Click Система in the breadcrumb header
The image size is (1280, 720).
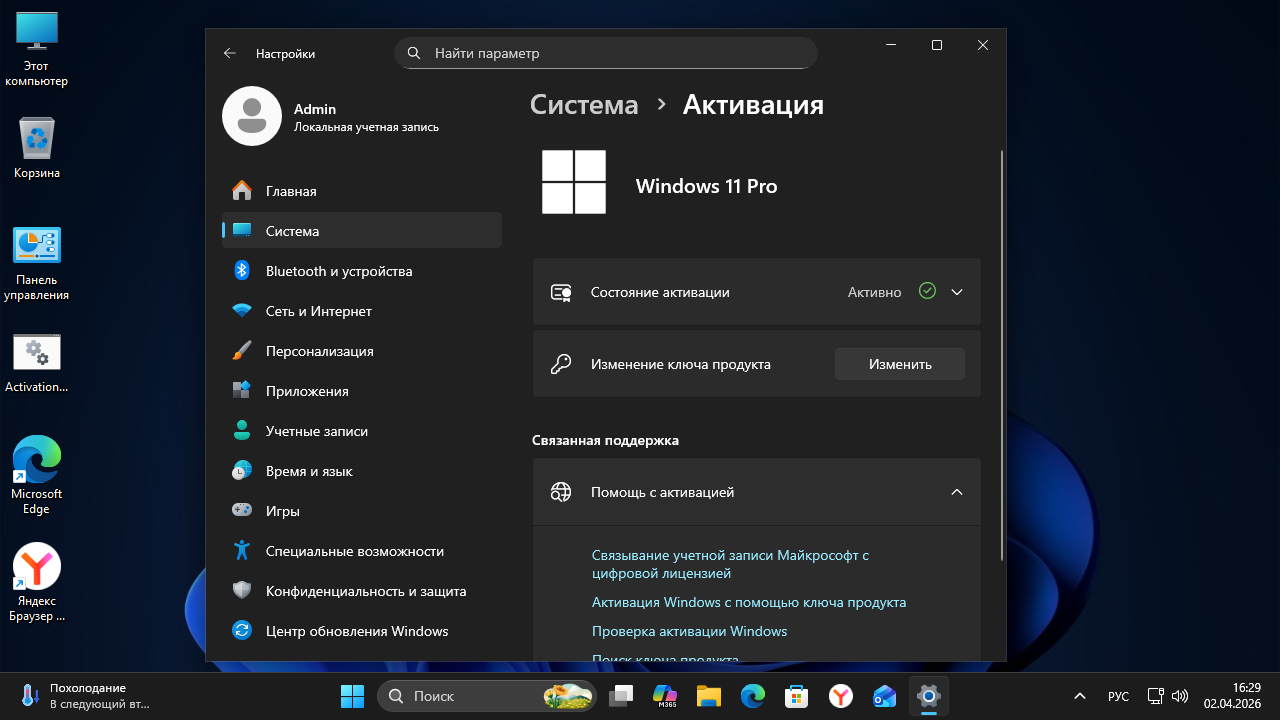click(584, 105)
